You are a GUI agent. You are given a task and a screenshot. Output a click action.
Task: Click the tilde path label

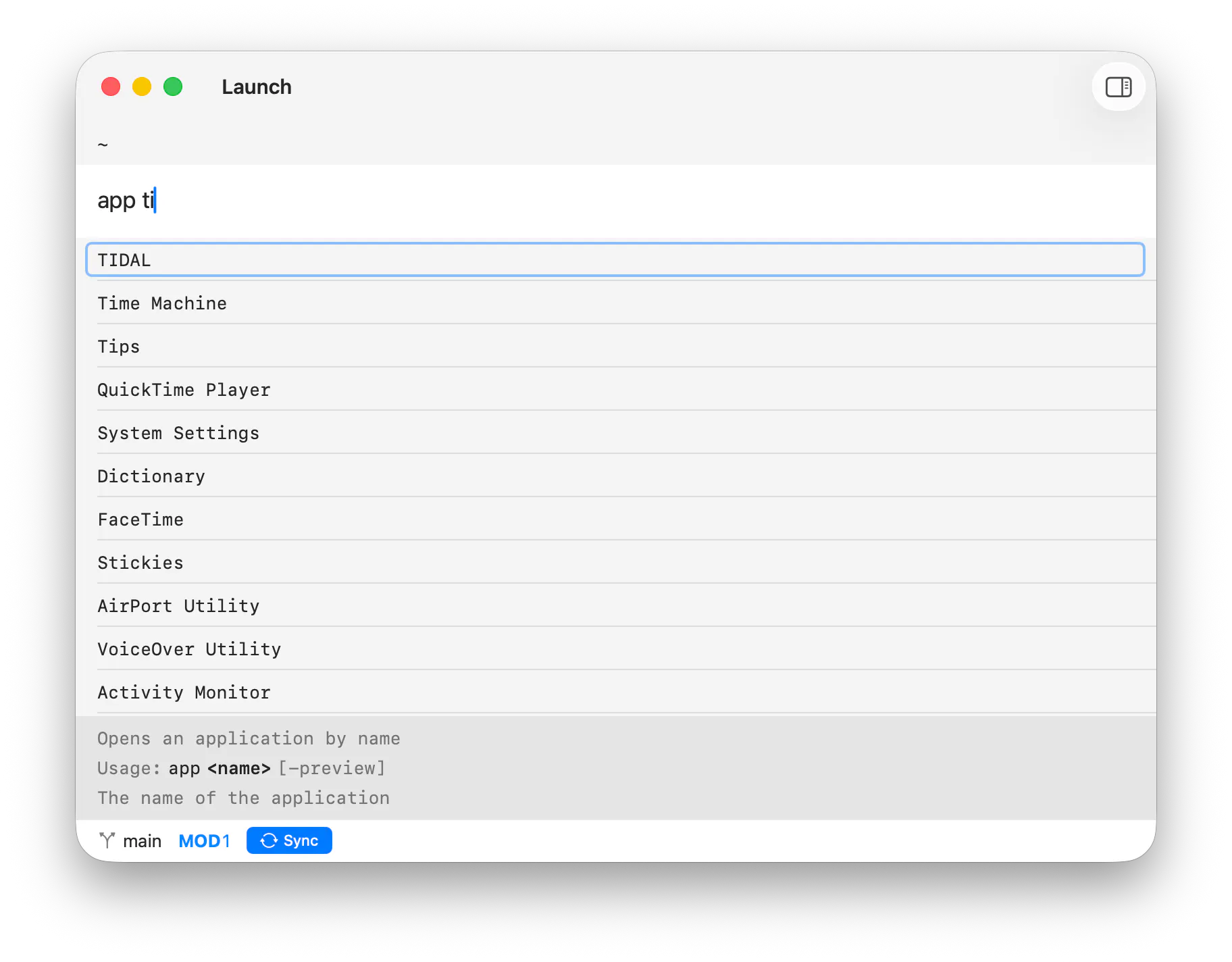(x=103, y=145)
